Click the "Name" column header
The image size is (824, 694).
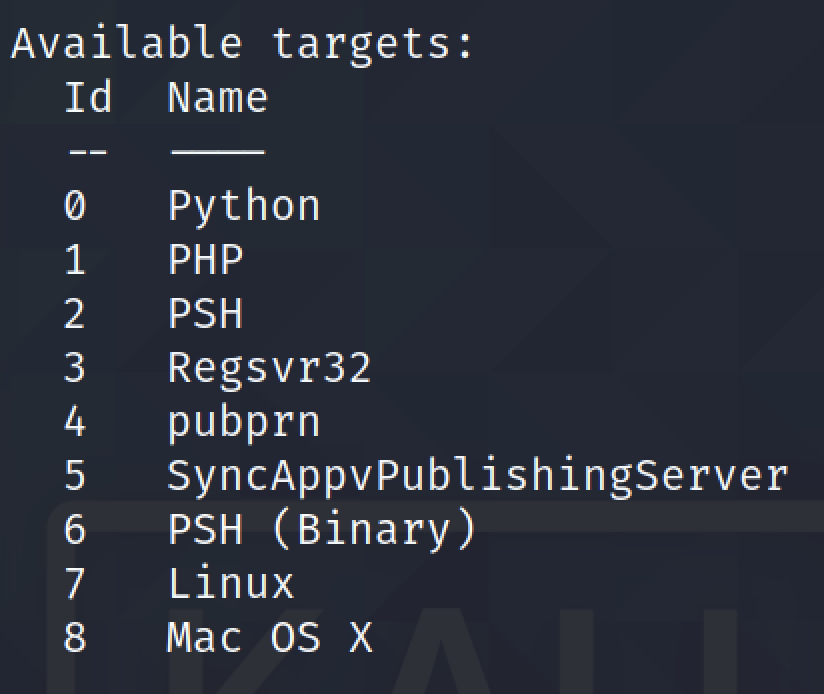coord(217,98)
